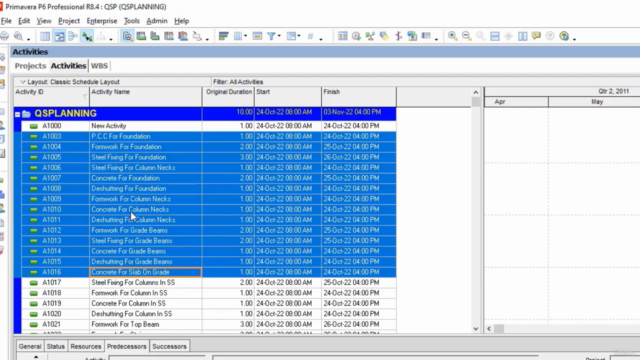Open the Columns icon dropdown arrow
The height and width of the screenshot is (360, 640).
point(245,36)
